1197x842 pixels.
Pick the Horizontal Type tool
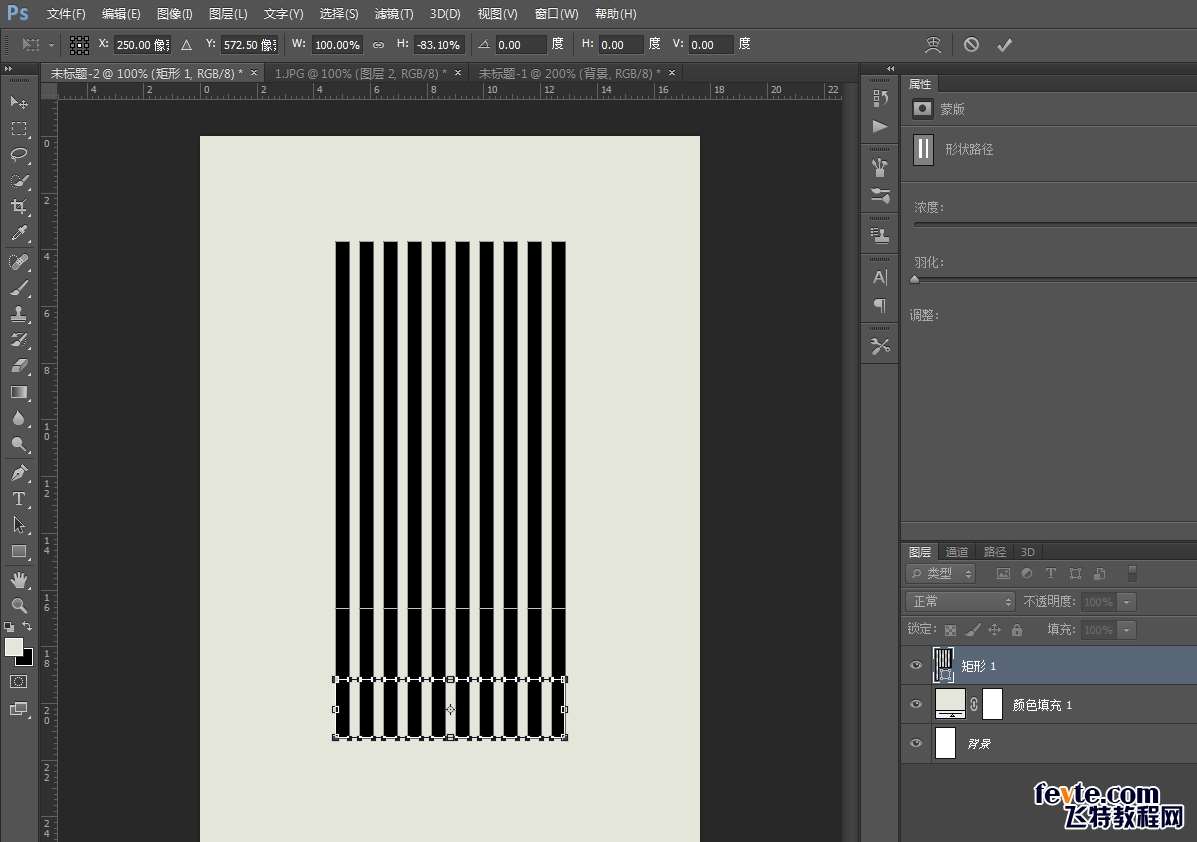(19, 499)
